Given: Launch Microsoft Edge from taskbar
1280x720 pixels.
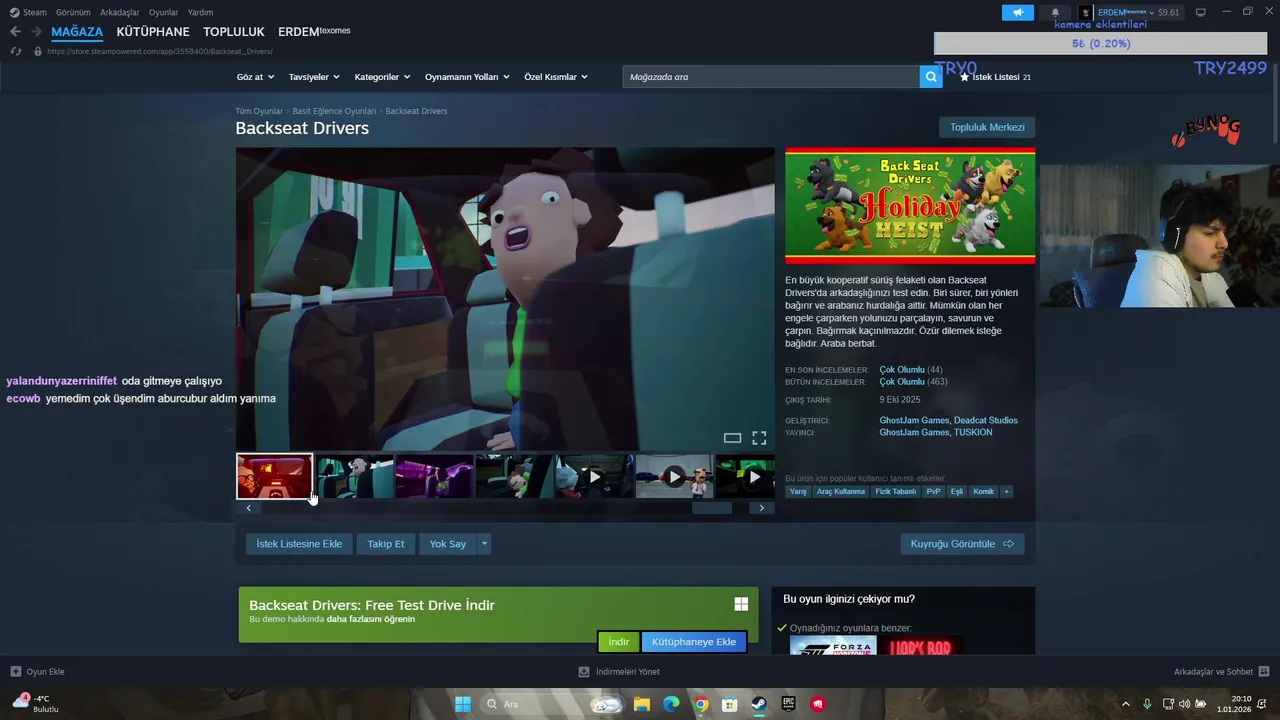Looking at the screenshot, I should click(x=671, y=704).
